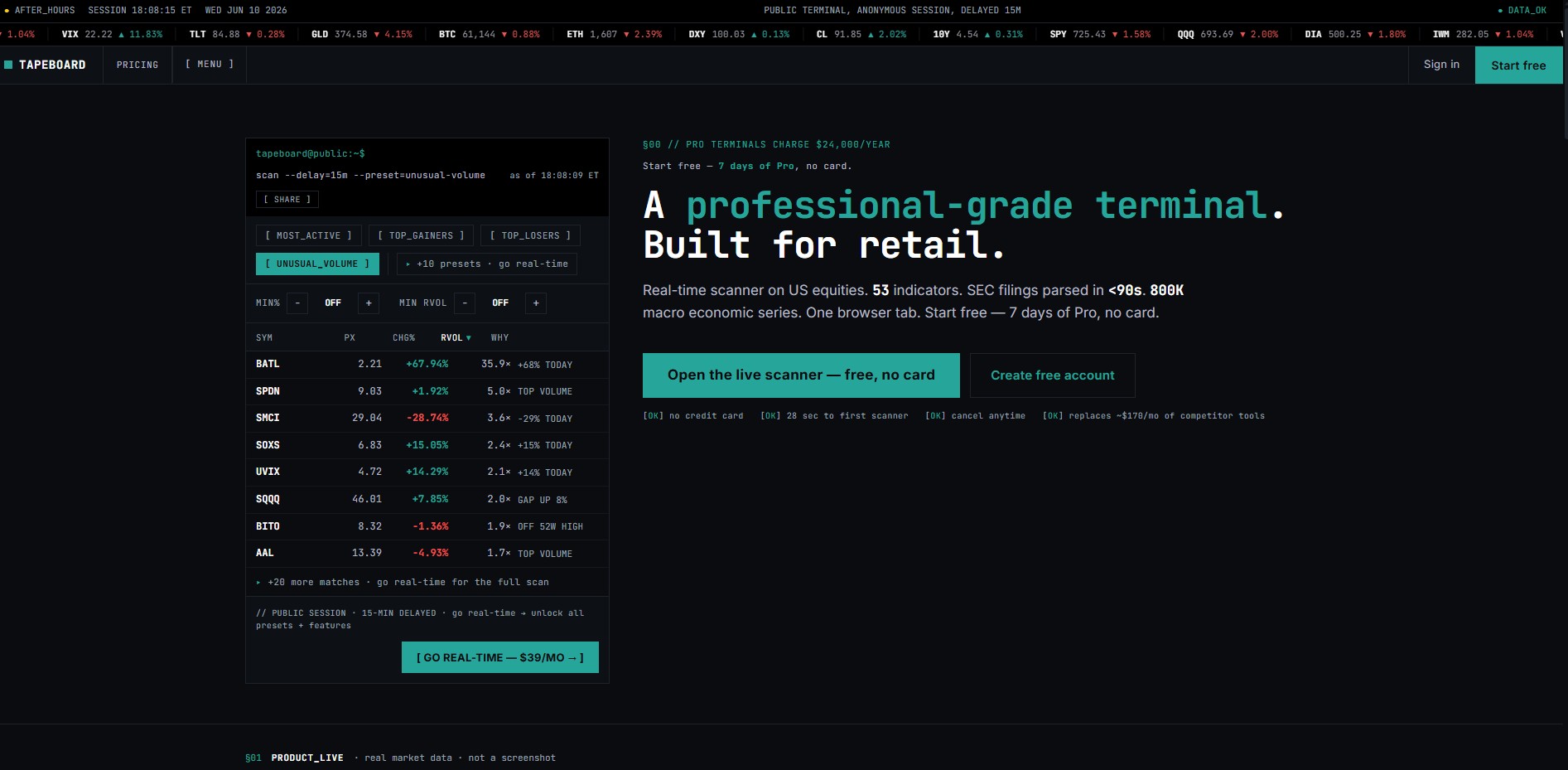Click the TAPEBOARD logo
Image resolution: width=1568 pixels, height=770 pixels.
[46, 65]
